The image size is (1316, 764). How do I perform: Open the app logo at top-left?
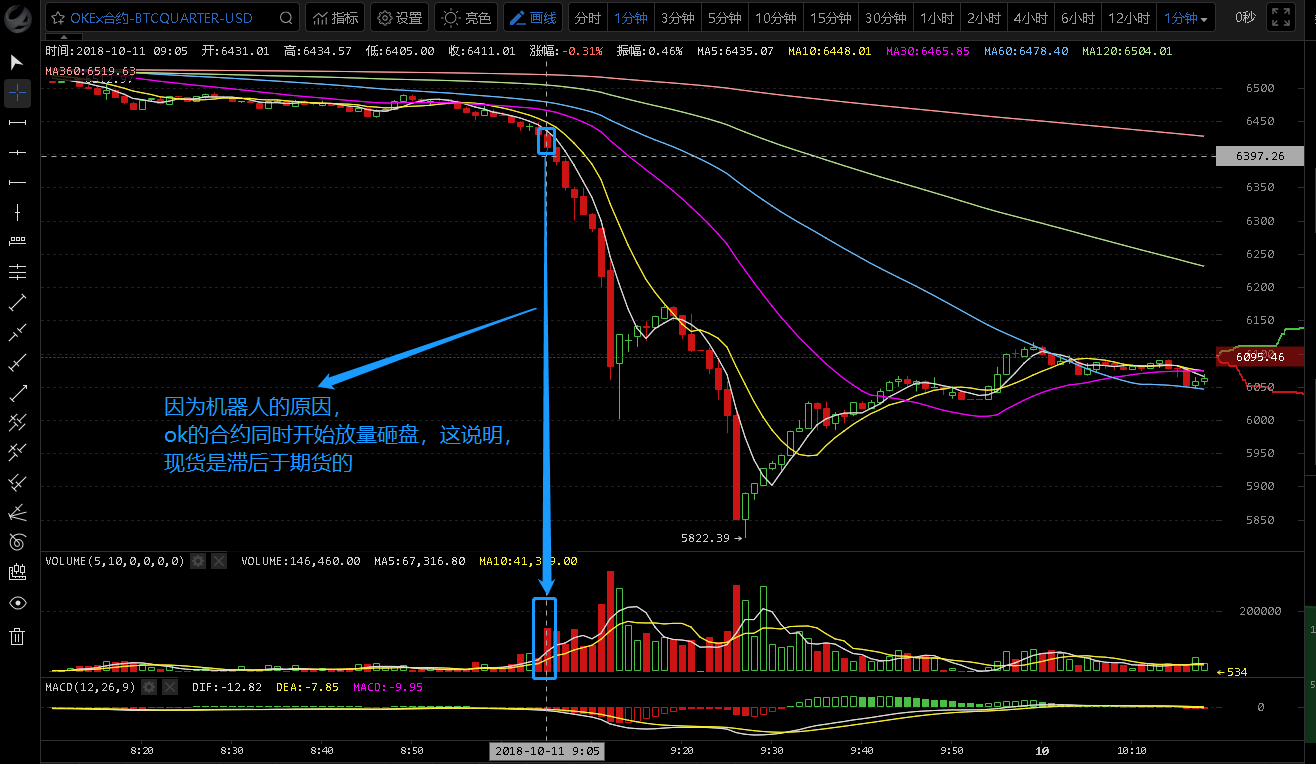point(19,18)
